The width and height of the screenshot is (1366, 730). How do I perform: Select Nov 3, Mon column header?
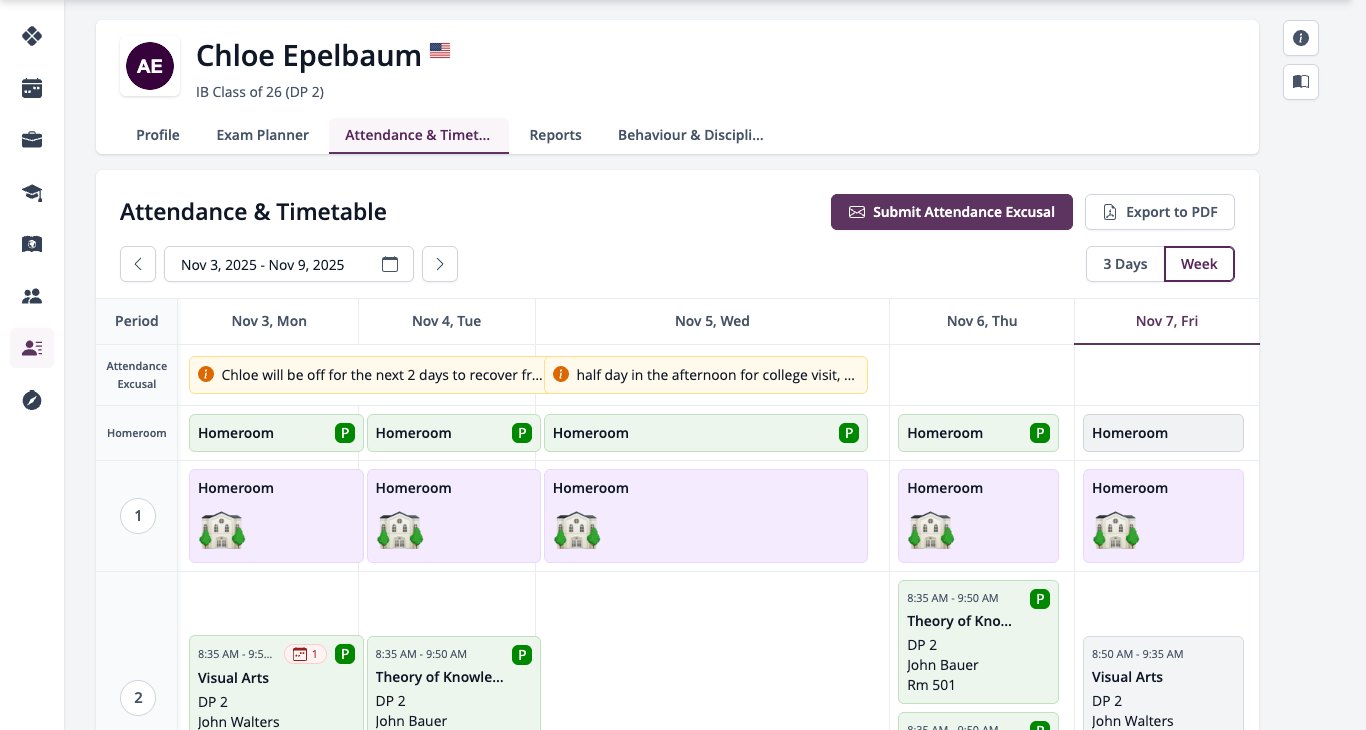(x=269, y=321)
